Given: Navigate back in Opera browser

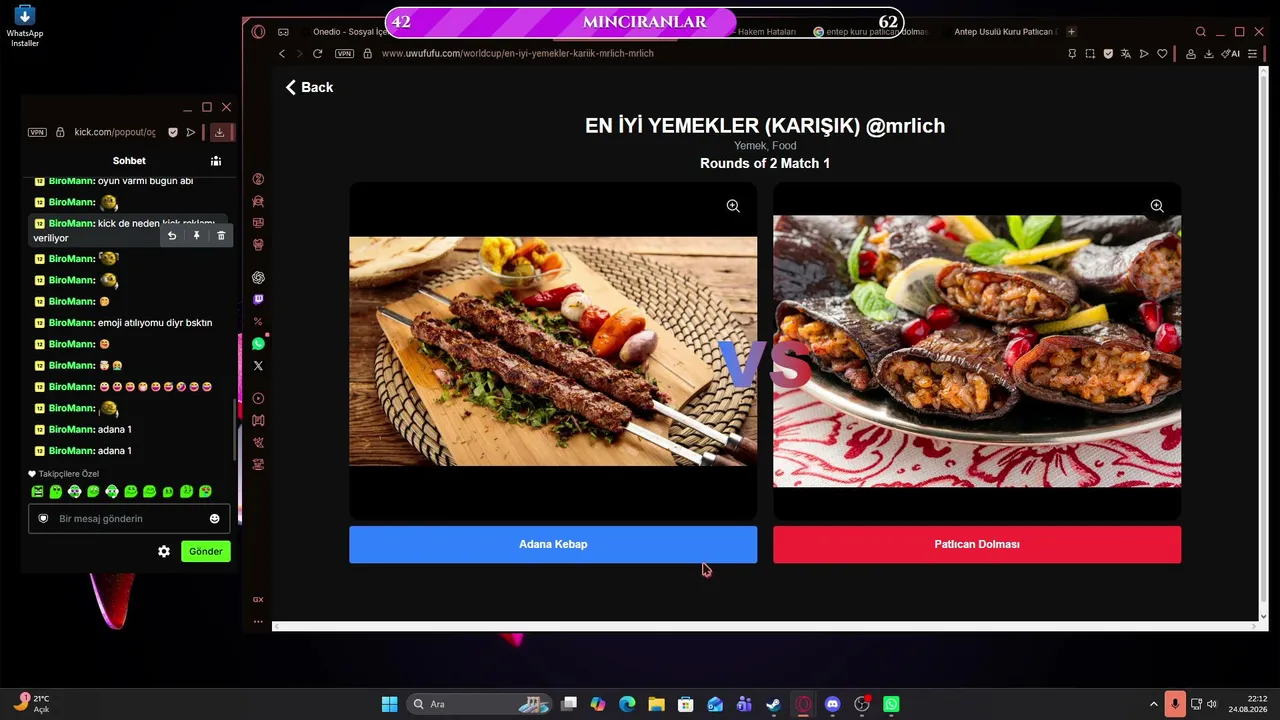Looking at the screenshot, I should click(282, 53).
